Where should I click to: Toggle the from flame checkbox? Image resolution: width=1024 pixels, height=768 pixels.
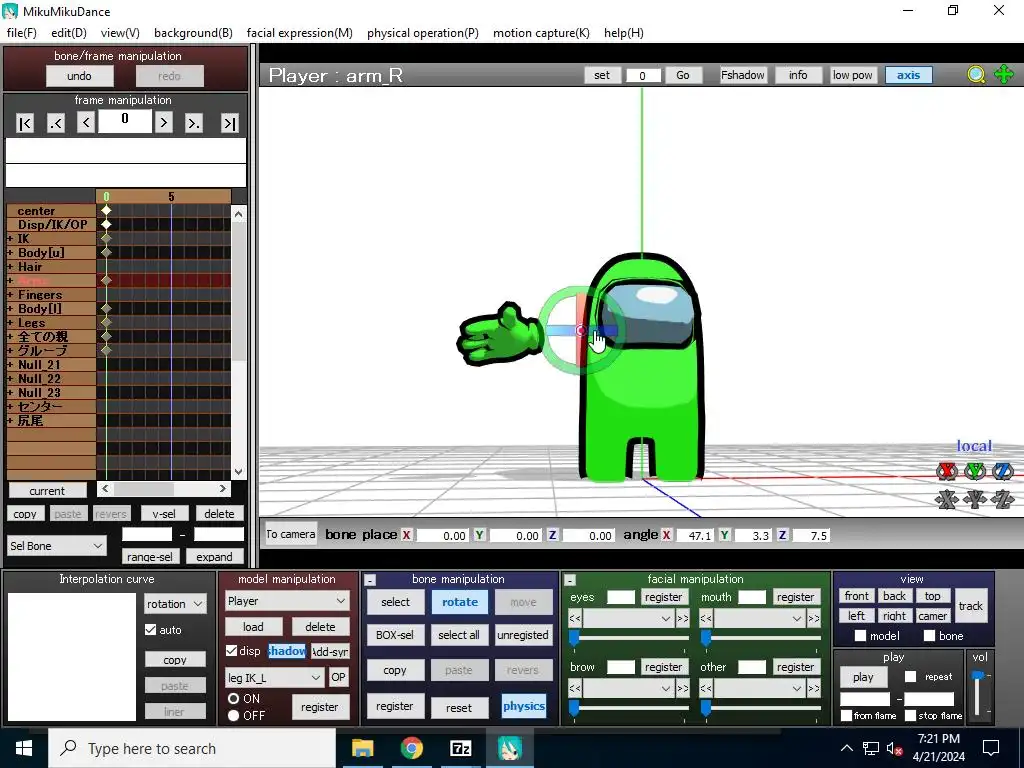[846, 716]
